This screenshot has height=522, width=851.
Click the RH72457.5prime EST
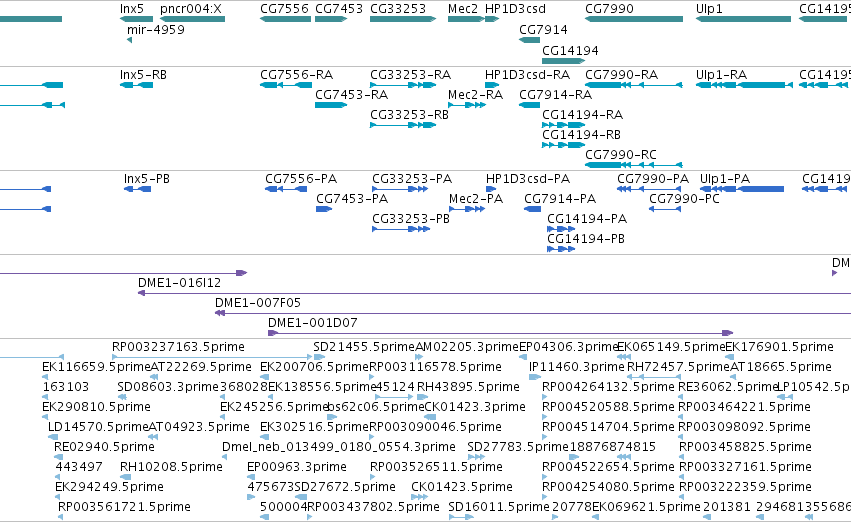654,377
